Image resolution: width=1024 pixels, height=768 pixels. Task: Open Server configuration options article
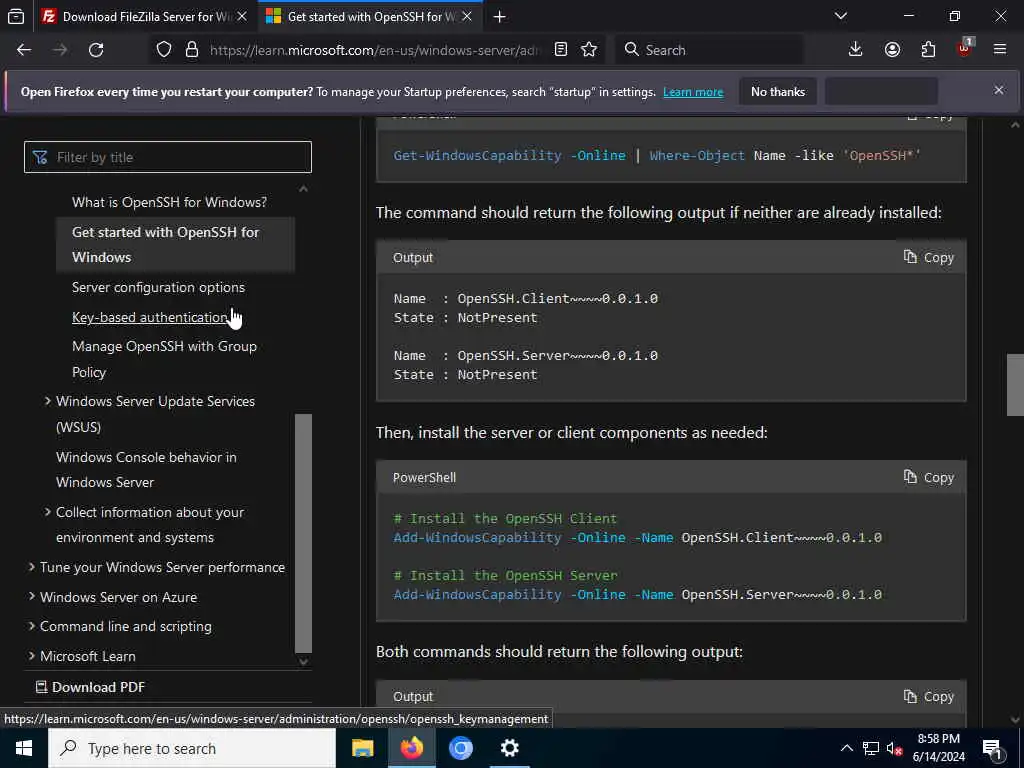pos(158,287)
